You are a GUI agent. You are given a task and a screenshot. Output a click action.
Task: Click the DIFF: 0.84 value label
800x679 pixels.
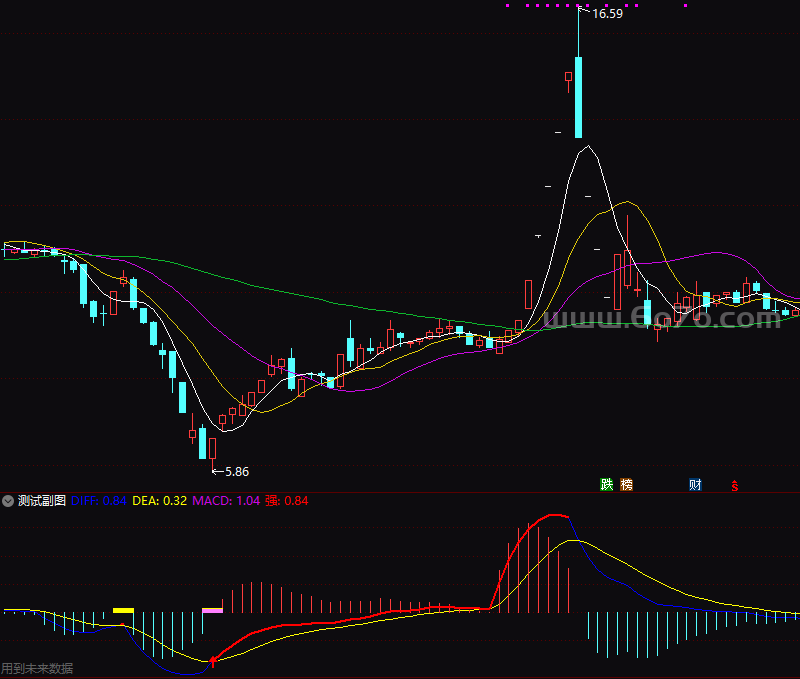click(x=98, y=501)
